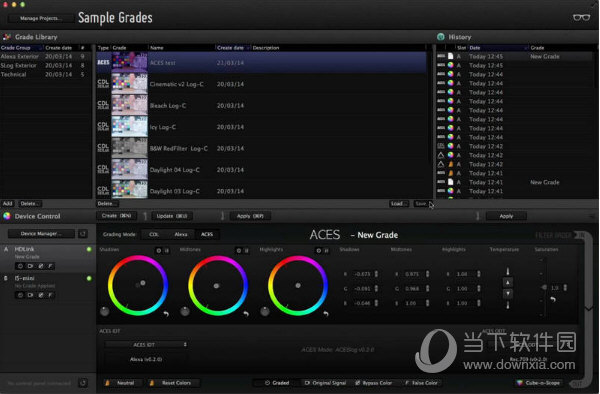Click the control panel reconnect icon
This screenshot has width=600, height=394.
(83, 383)
